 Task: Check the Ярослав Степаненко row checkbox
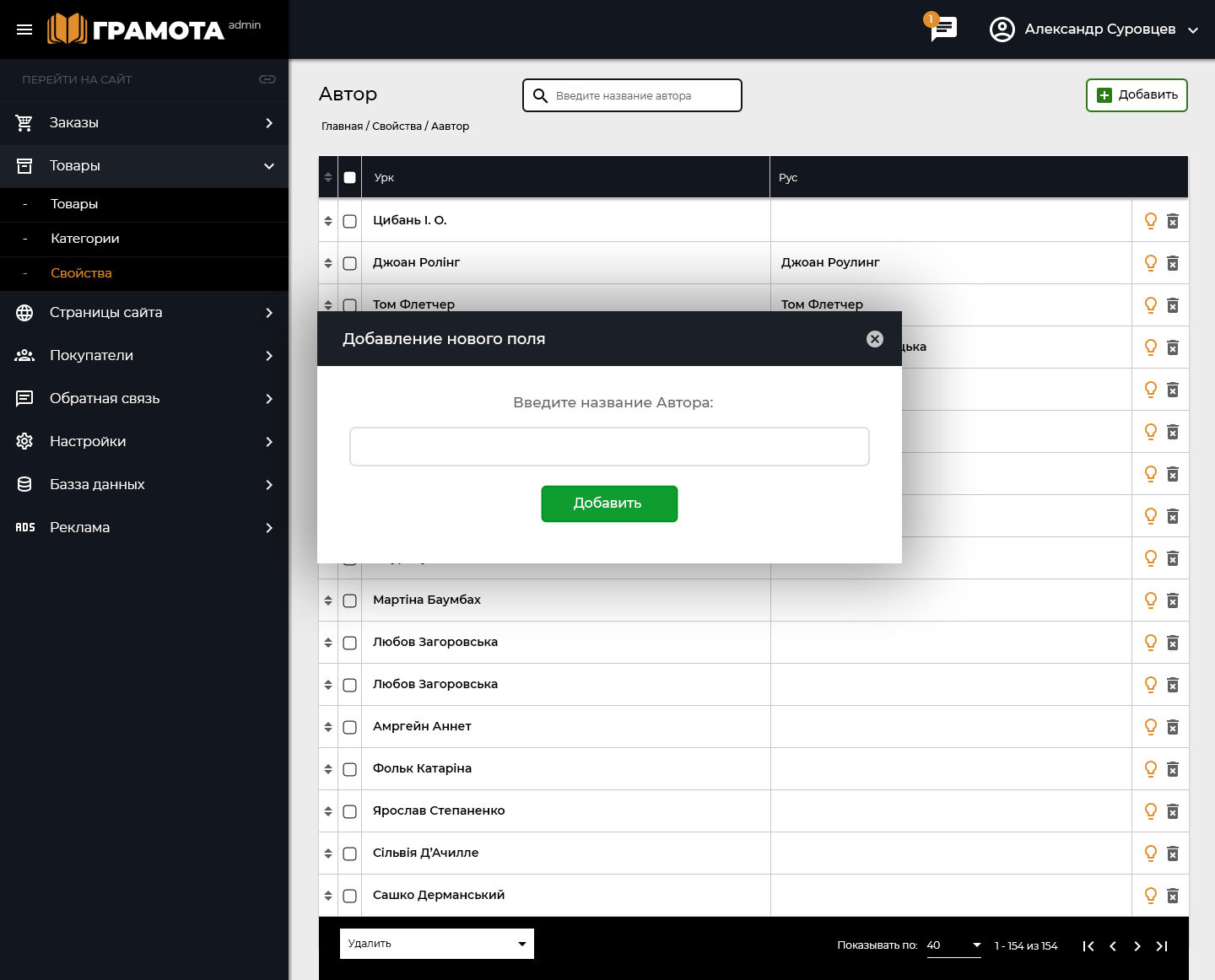pyautogui.click(x=349, y=811)
